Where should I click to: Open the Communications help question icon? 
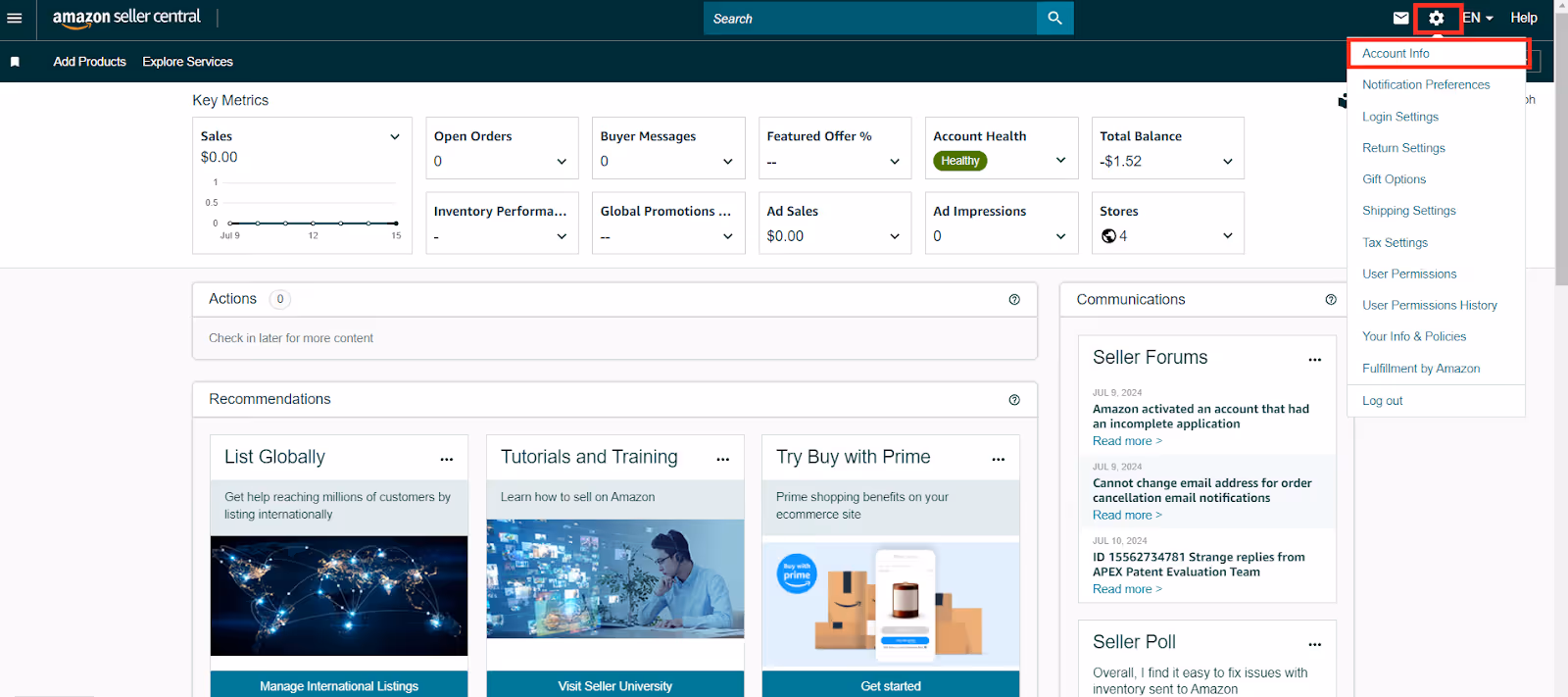click(1331, 299)
